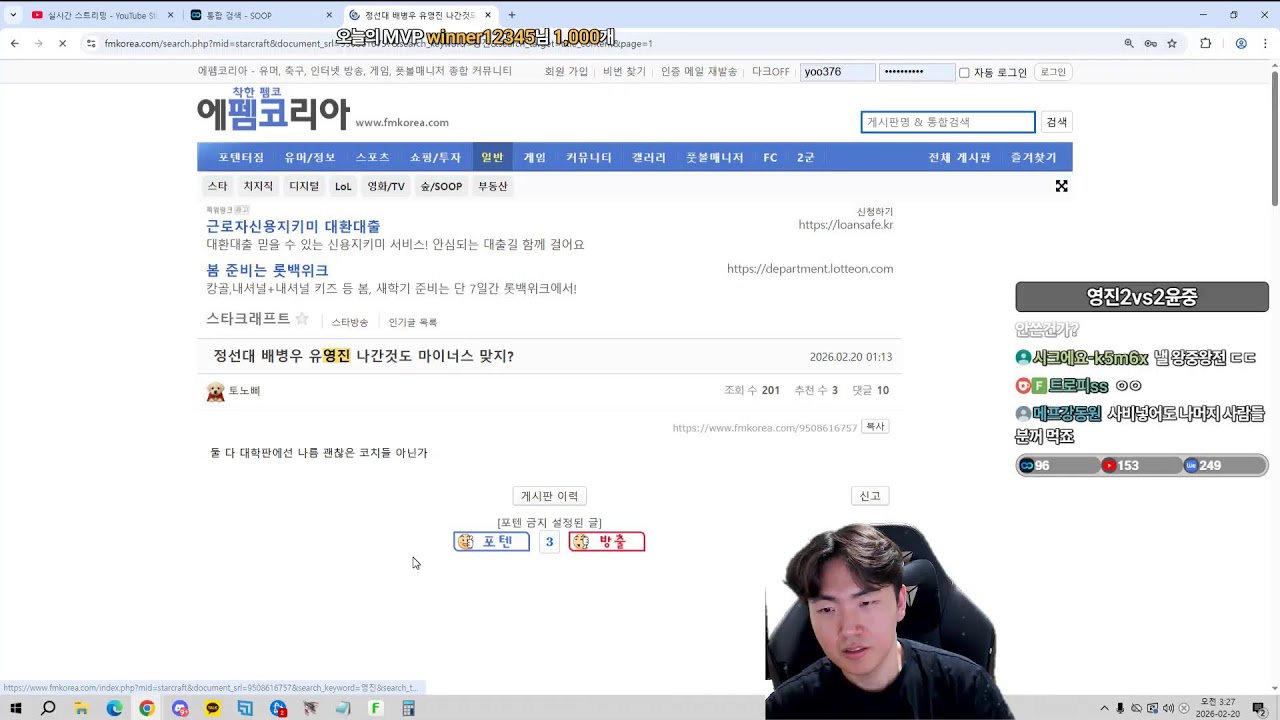Image resolution: width=1280 pixels, height=720 pixels.
Task: Open zoom magnifier in address bar
Action: tap(1129, 44)
